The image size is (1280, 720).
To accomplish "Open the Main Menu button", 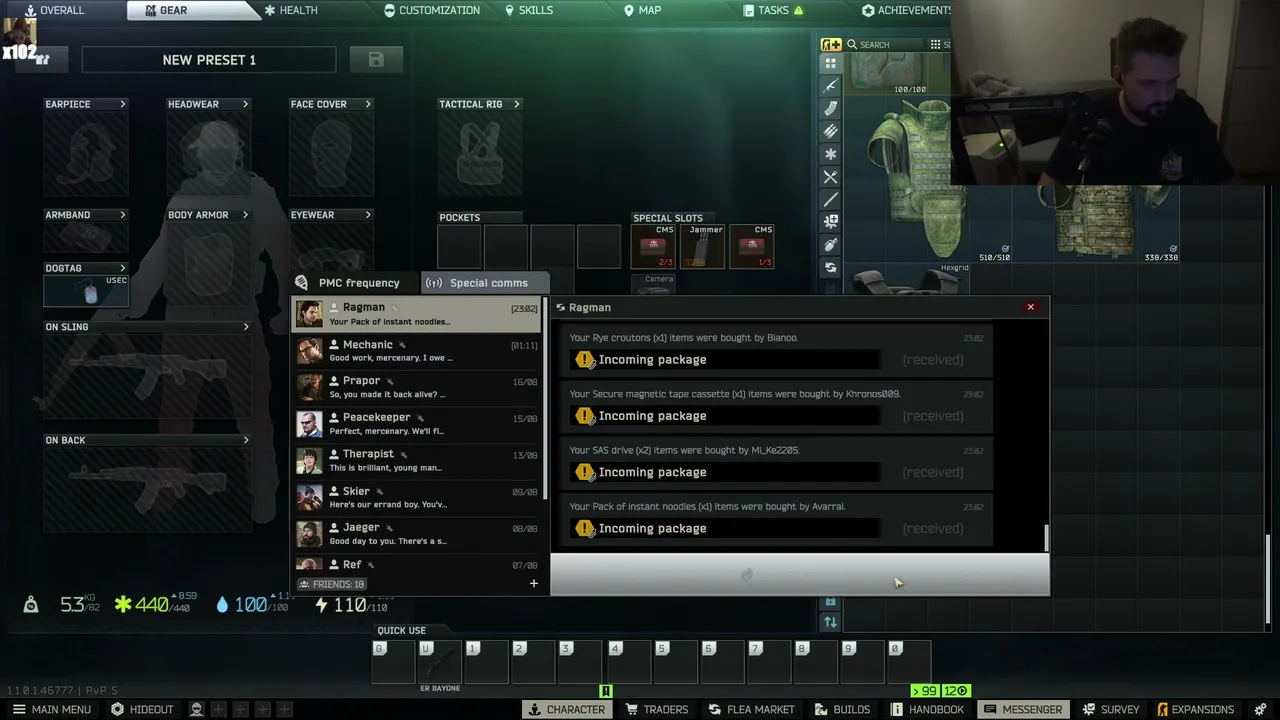I will click(x=52, y=709).
